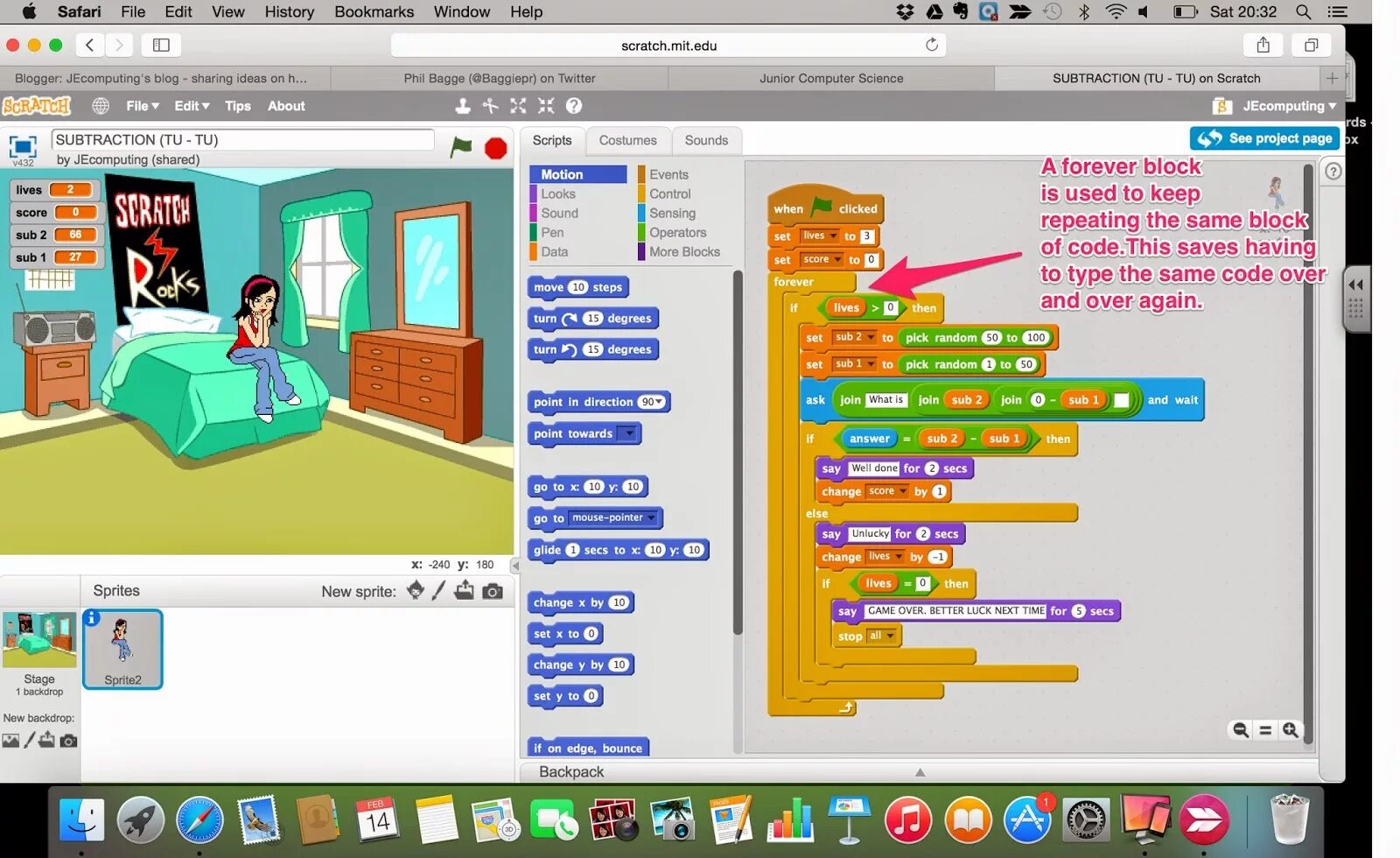Open the About menu

point(286,106)
